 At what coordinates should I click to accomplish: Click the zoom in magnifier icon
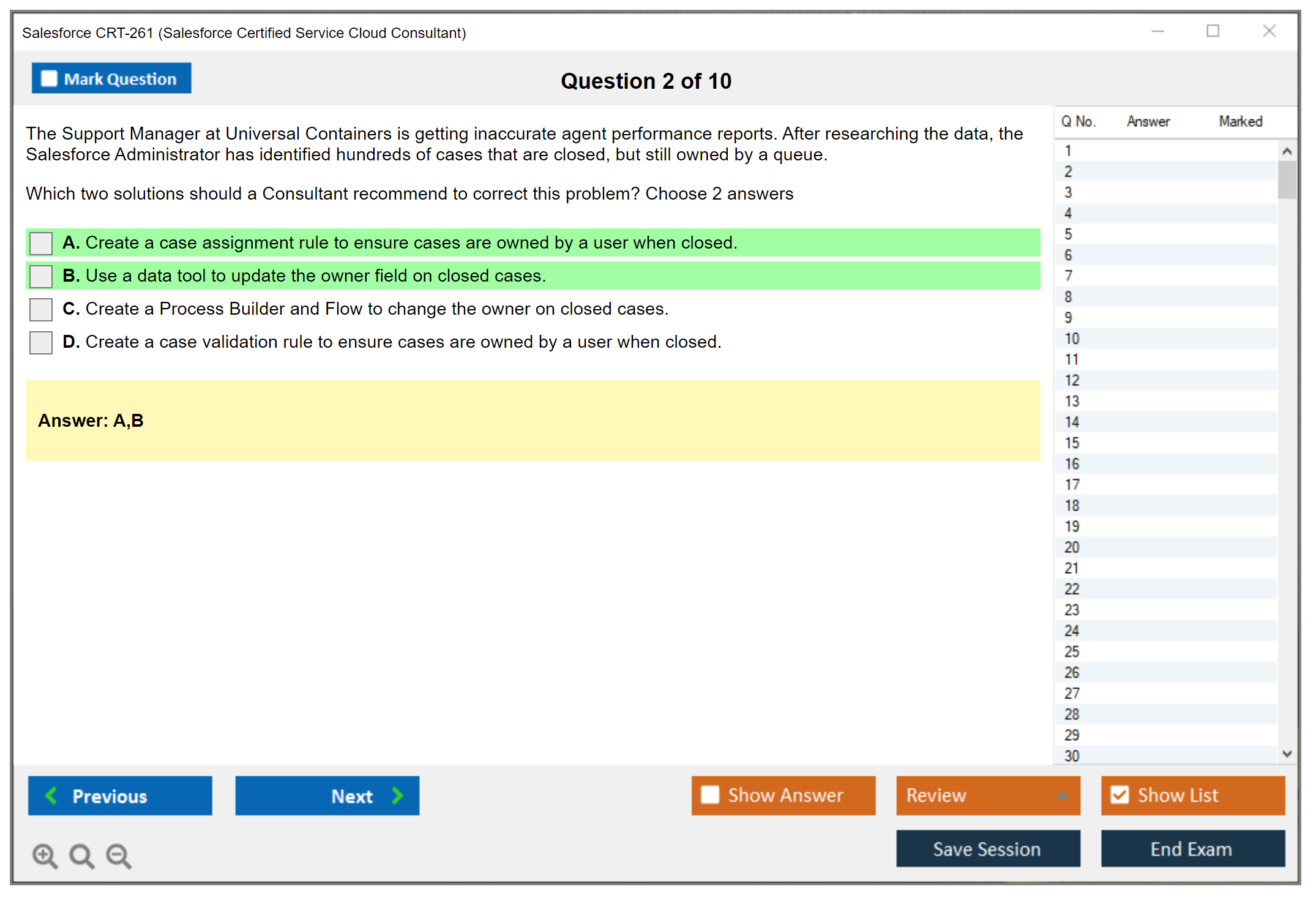(45, 855)
